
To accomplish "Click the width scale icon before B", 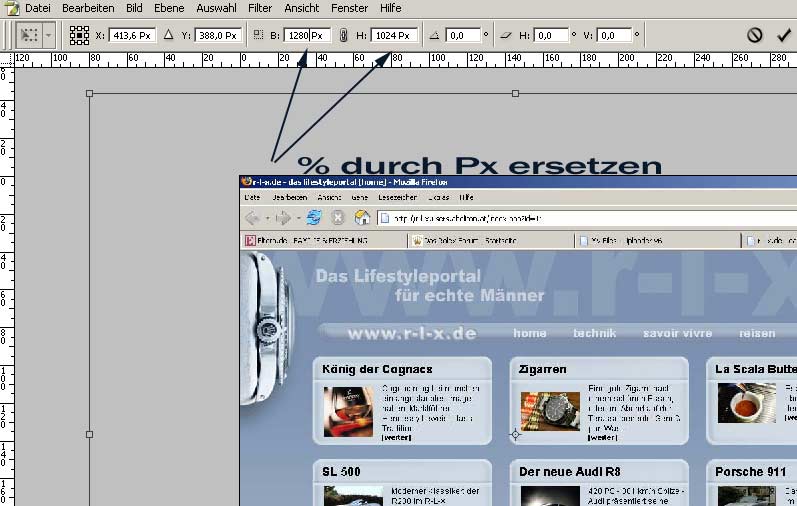I will (258, 35).
